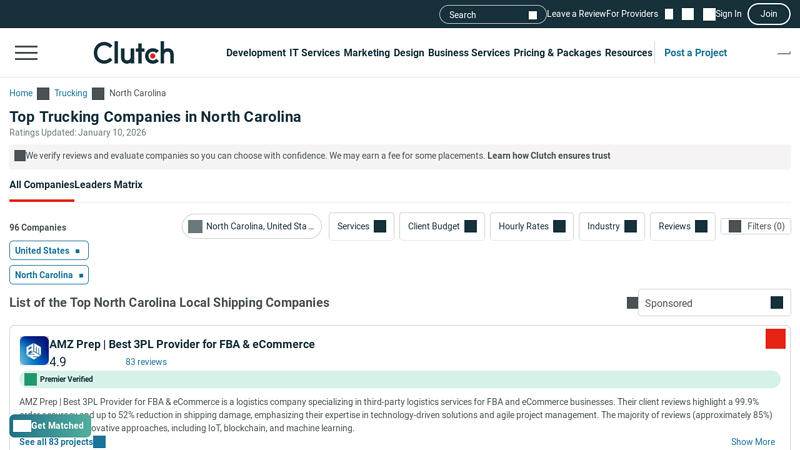This screenshot has height=450, width=800.
Task: Click Show More on AMZ Prep description
Action: [753, 442]
